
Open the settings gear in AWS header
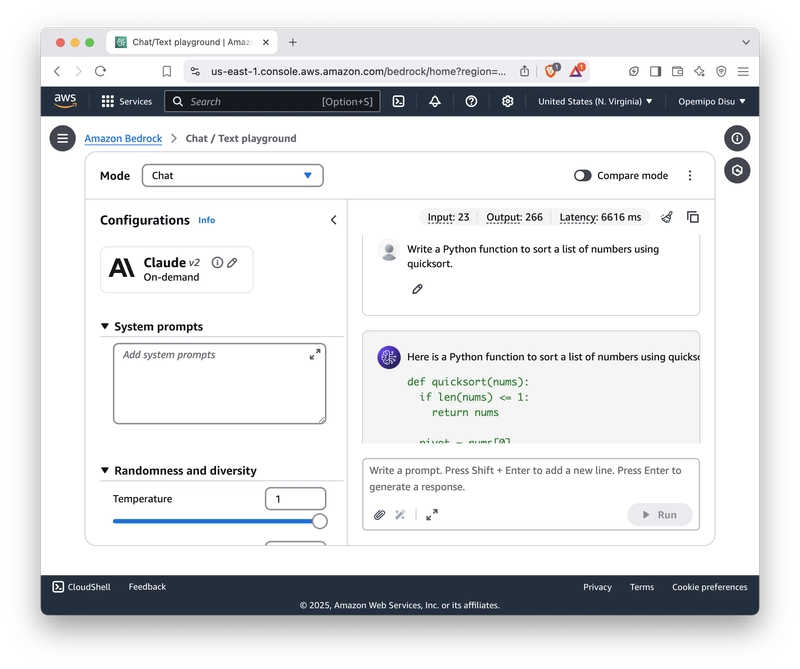pyautogui.click(x=508, y=101)
